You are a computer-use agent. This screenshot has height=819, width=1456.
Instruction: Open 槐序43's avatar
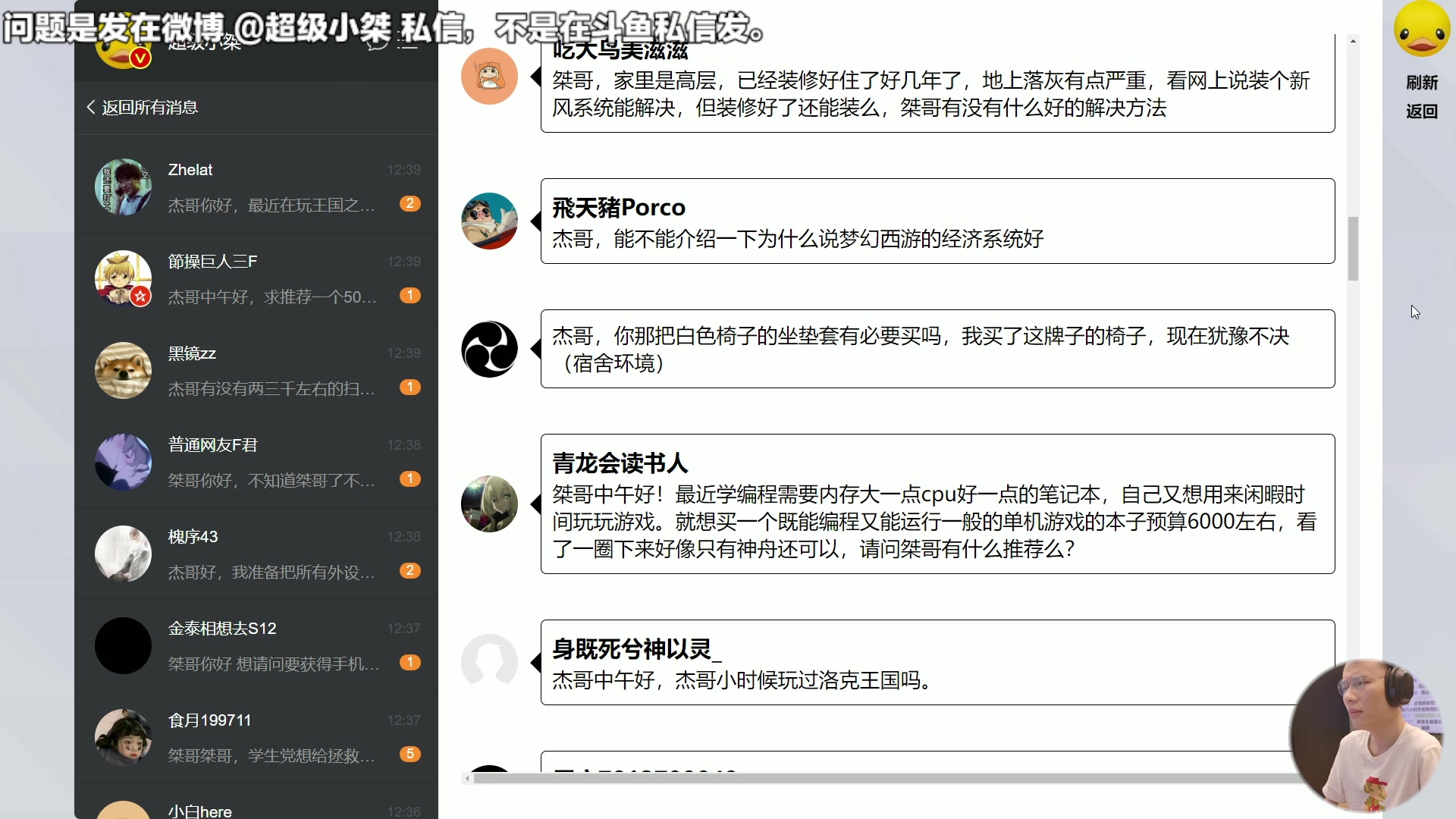pyautogui.click(x=123, y=554)
